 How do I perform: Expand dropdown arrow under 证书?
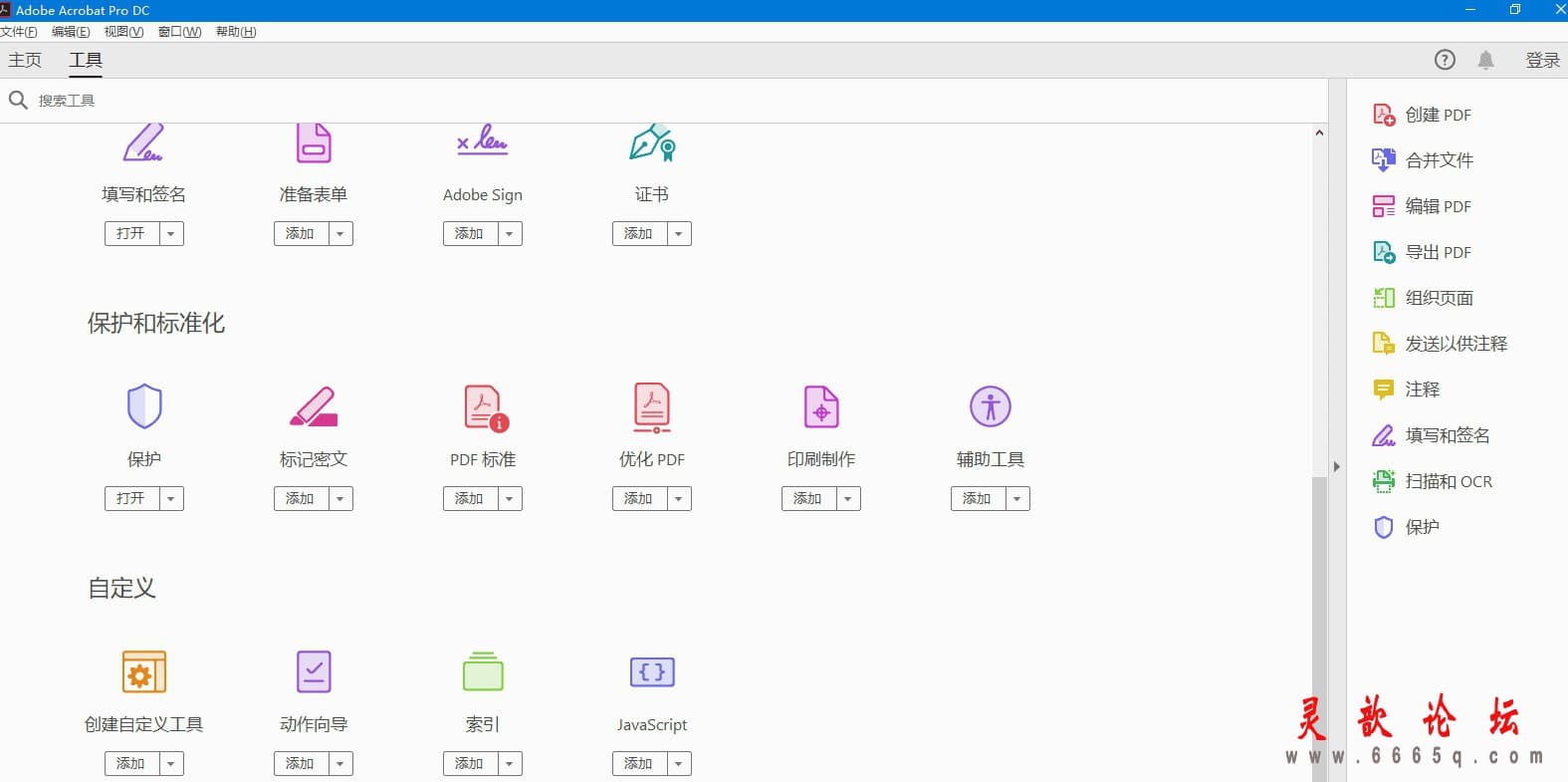click(x=679, y=234)
